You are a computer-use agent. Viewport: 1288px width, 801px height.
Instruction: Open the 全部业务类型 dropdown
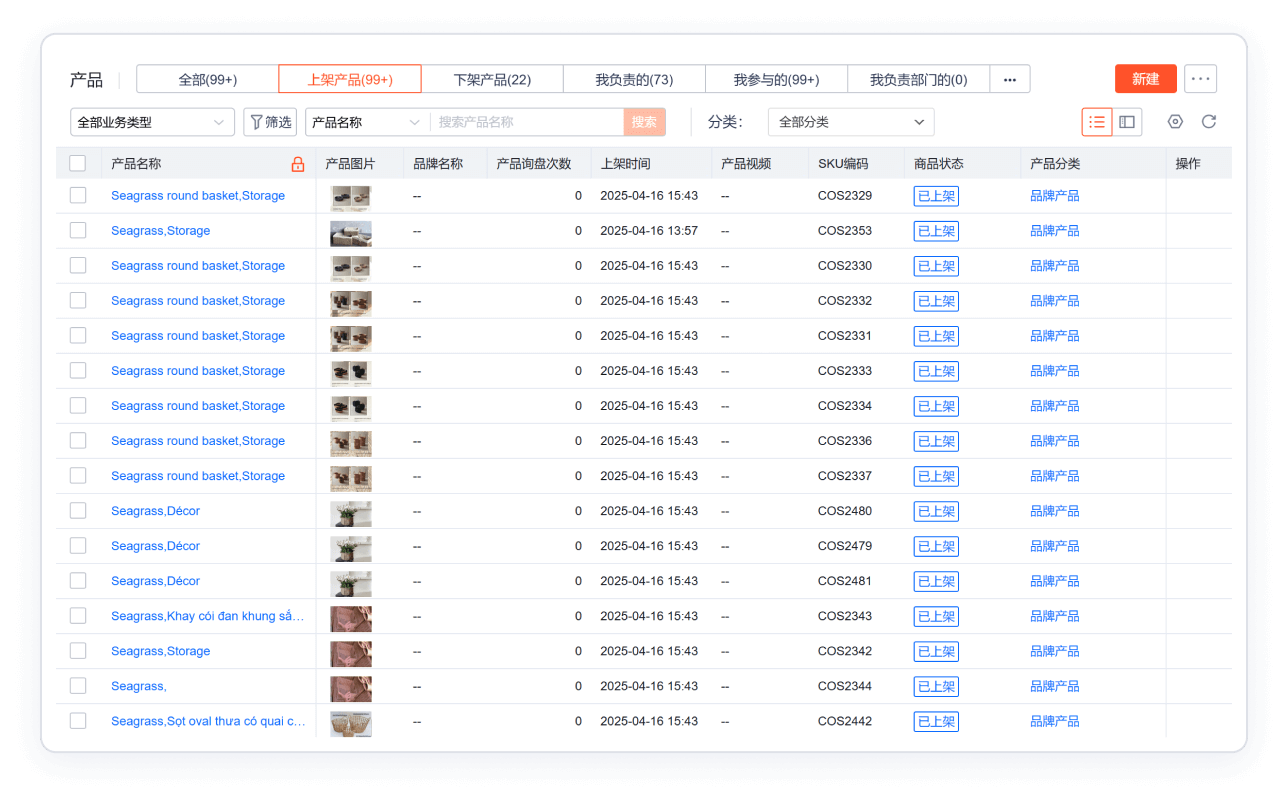coord(152,122)
